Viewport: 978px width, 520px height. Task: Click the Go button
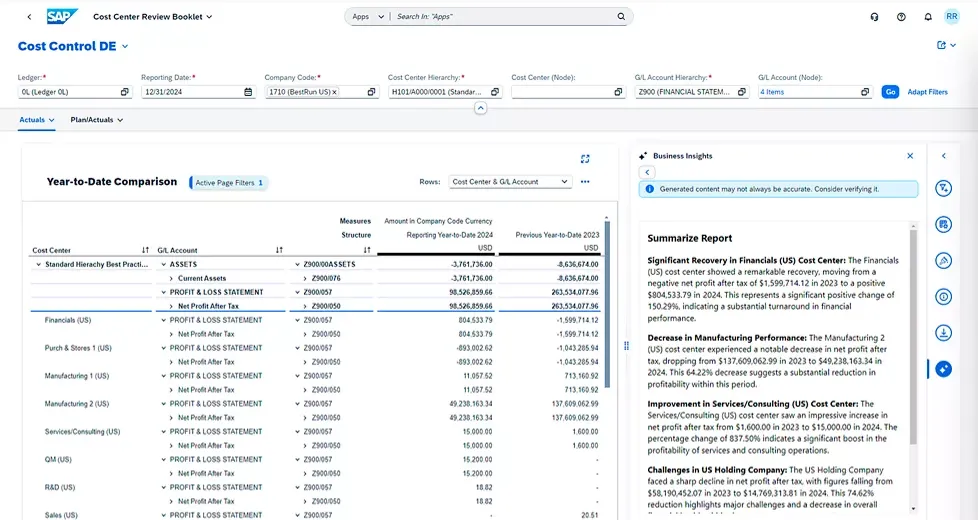click(x=890, y=92)
